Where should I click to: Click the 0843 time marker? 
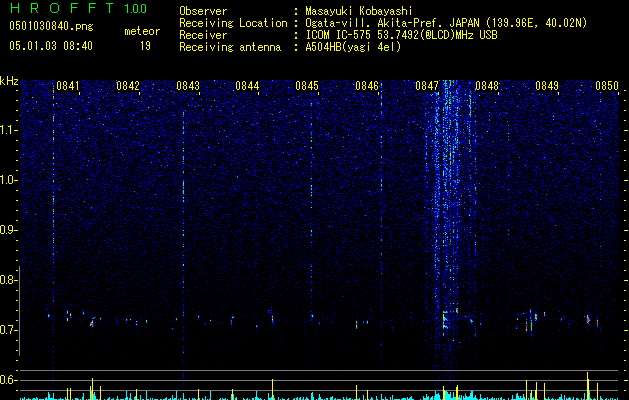(188, 86)
